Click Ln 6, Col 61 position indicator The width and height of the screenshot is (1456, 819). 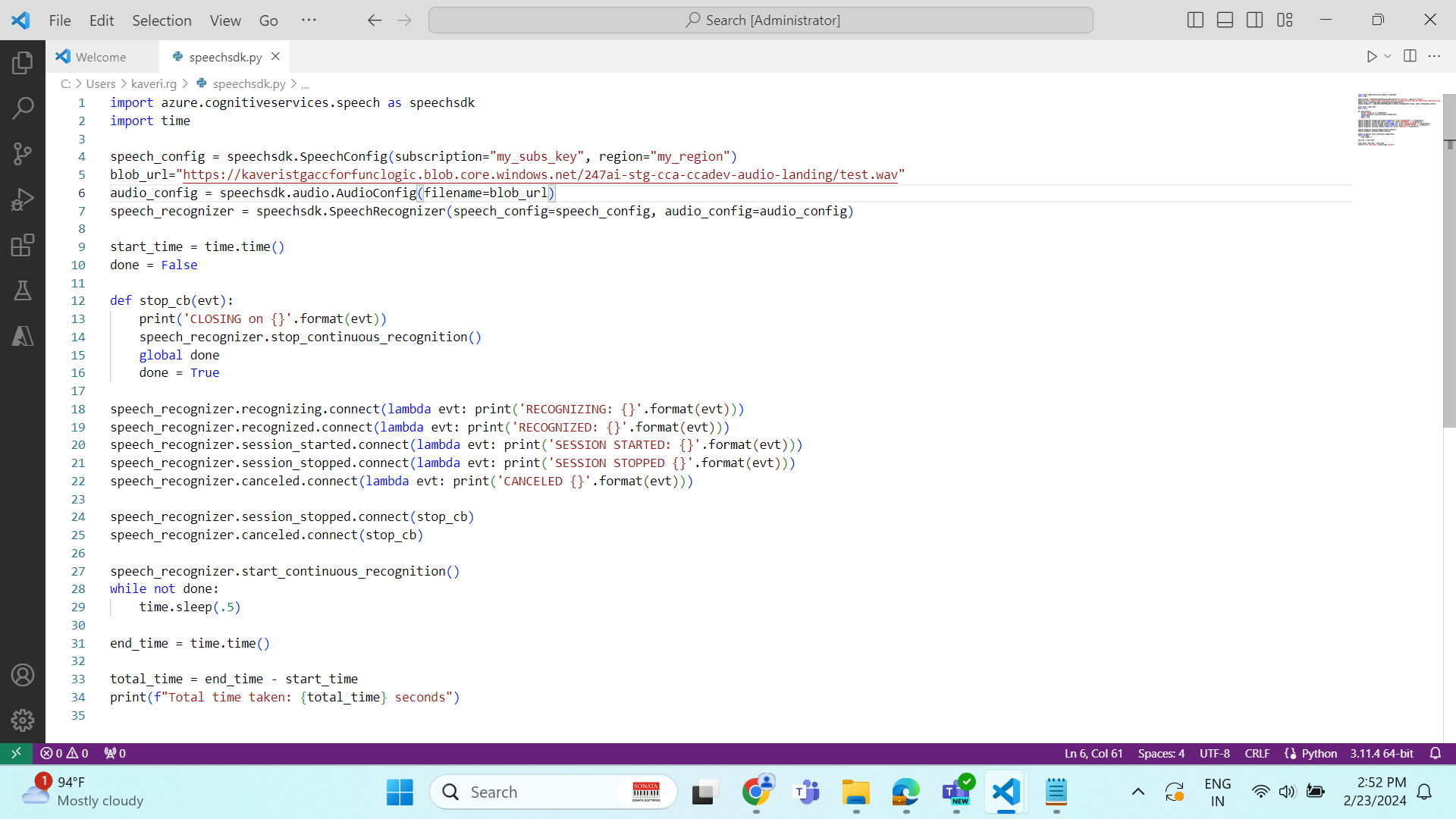[x=1093, y=753]
